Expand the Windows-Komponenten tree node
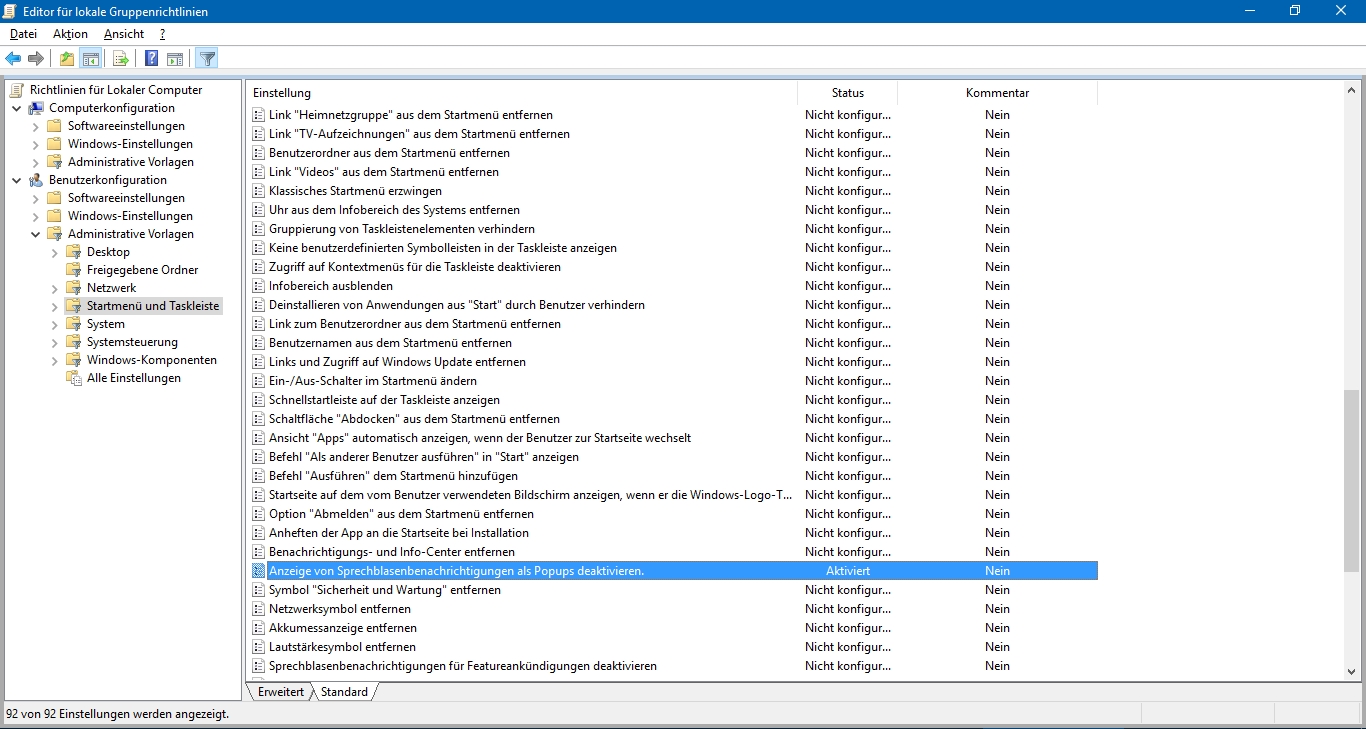1366x729 pixels. [55, 360]
